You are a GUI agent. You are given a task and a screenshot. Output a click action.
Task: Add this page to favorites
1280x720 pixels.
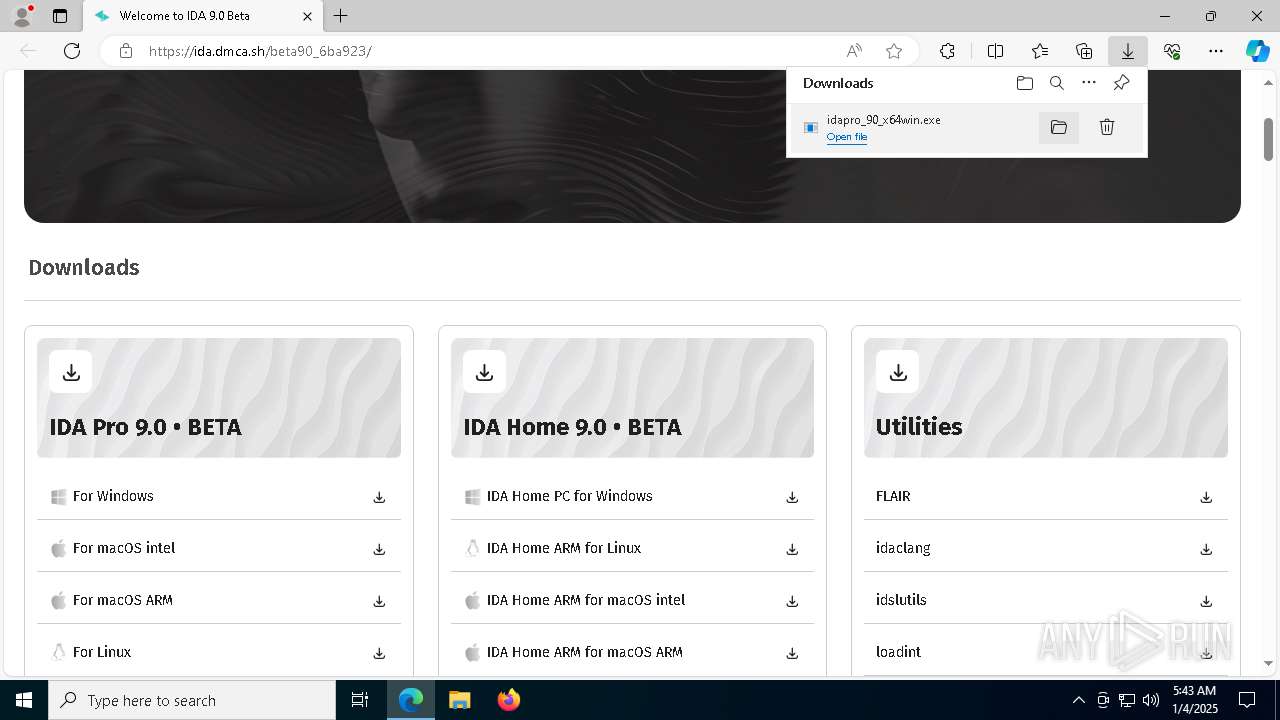click(894, 51)
